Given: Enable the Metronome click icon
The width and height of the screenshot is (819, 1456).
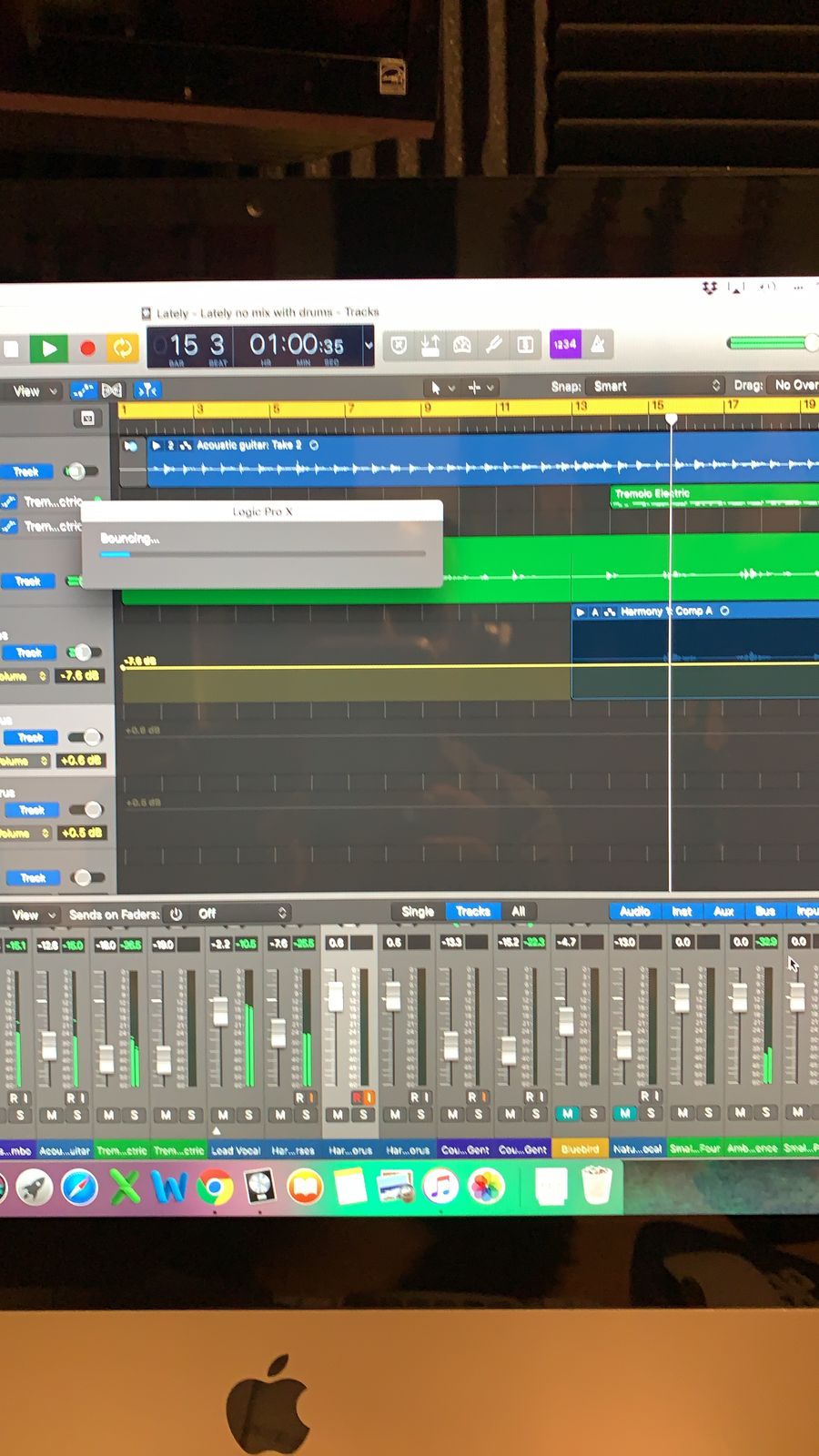Looking at the screenshot, I should tap(598, 344).
